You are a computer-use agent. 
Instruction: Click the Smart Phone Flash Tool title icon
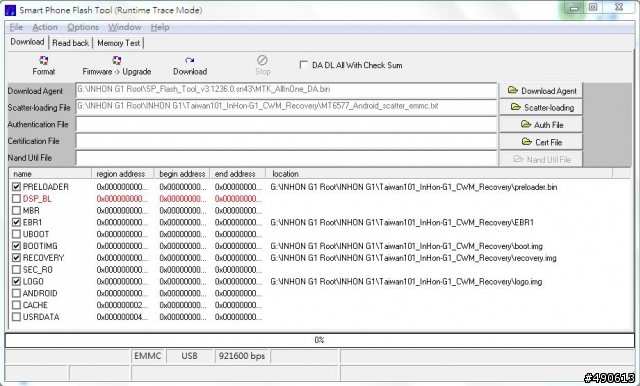(10, 10)
